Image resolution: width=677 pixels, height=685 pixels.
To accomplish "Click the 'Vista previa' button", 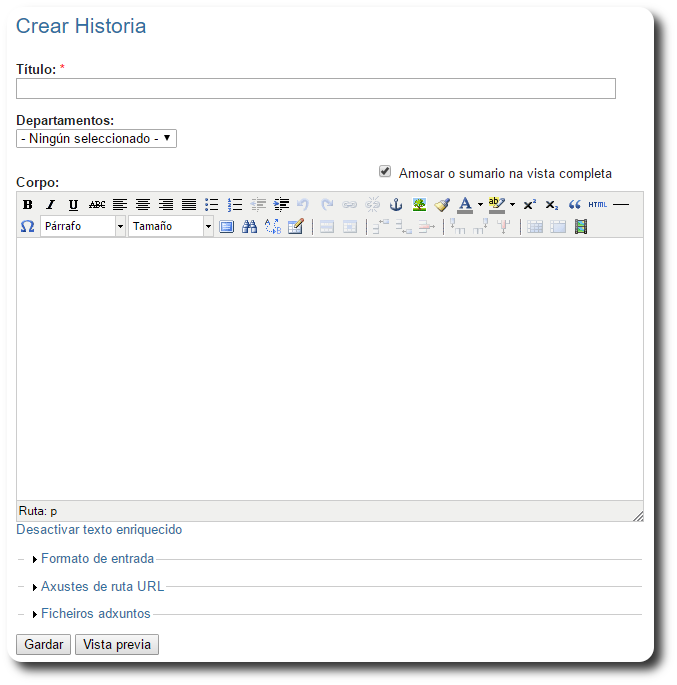I will click(117, 645).
